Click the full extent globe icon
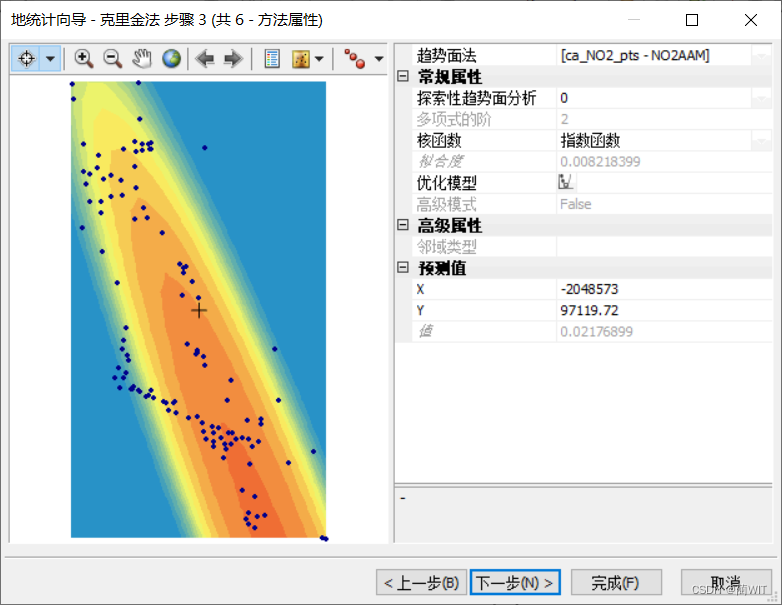The width and height of the screenshot is (782, 605). [x=172, y=59]
